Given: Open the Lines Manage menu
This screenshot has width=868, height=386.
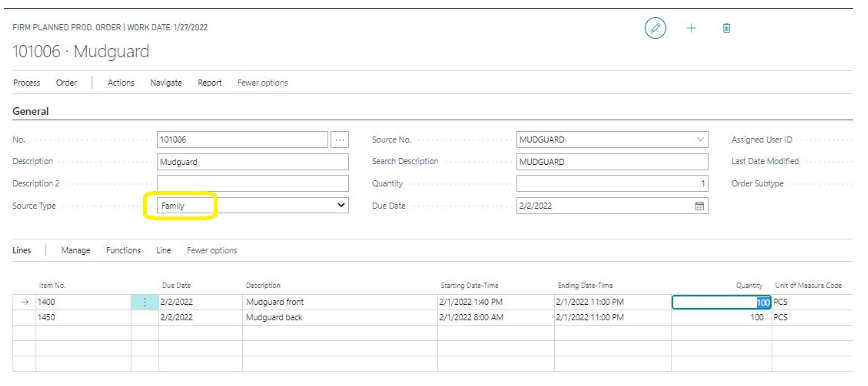Looking at the screenshot, I should point(75,250).
